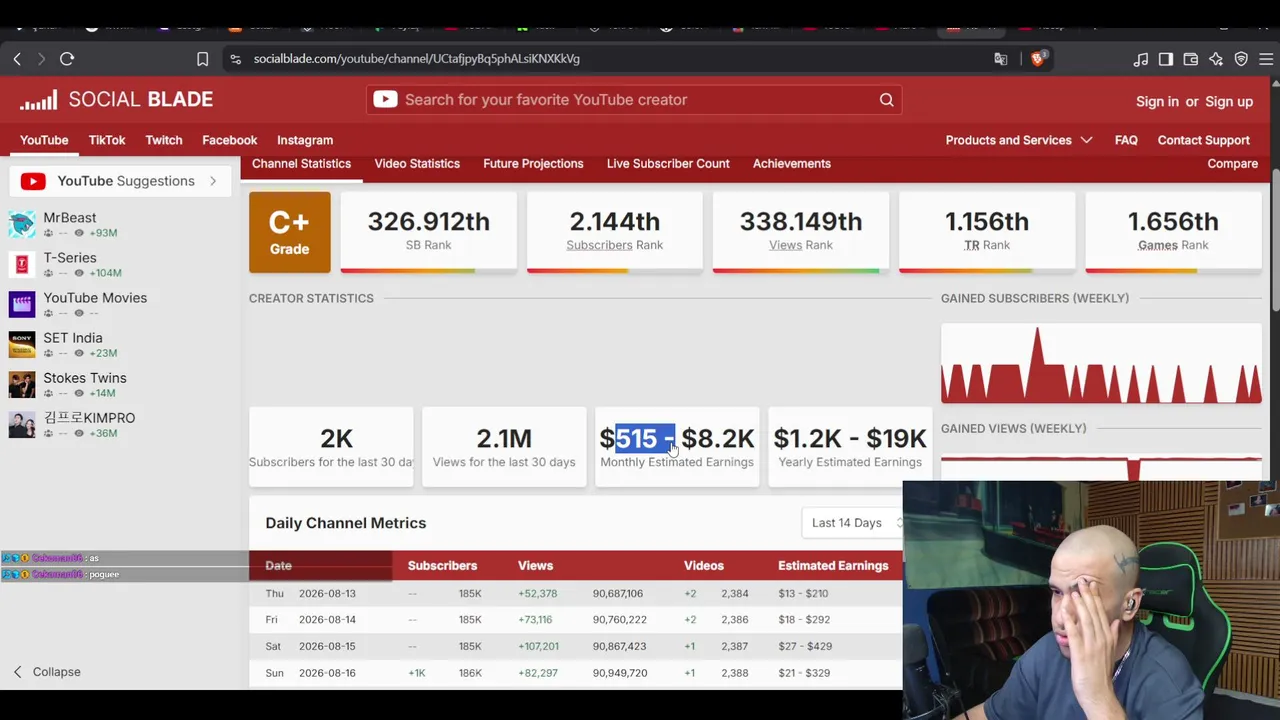Click the Estimated Earnings column header
1280x720 pixels.
pyautogui.click(x=833, y=566)
